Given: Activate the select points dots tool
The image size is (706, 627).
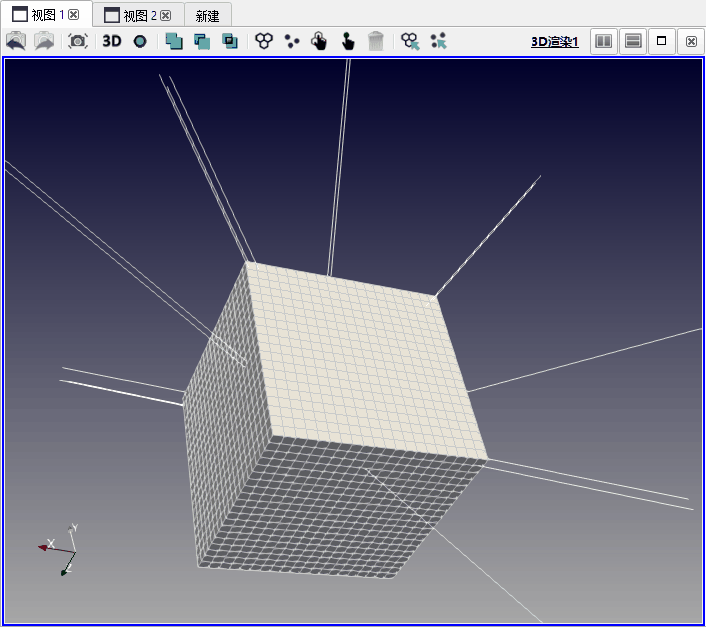Looking at the screenshot, I should [292, 41].
